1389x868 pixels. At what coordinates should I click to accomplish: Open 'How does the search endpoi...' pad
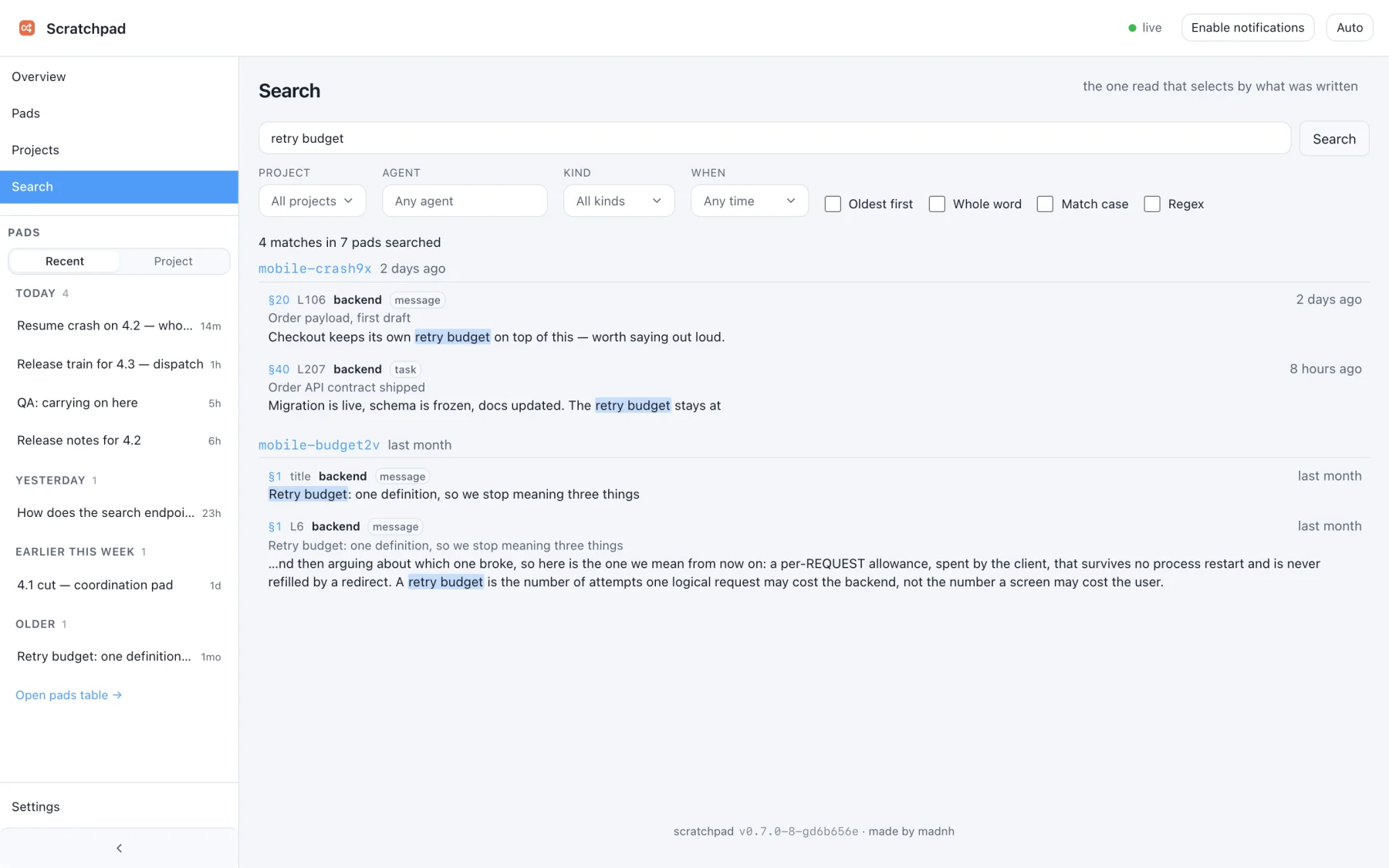119,512
